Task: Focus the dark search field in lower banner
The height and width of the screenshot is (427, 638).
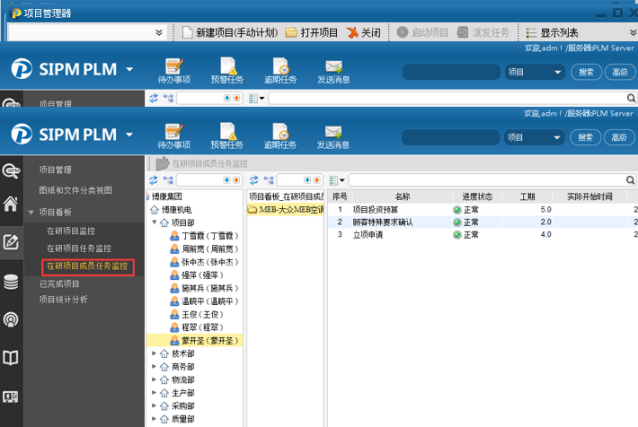Action: pos(450,138)
